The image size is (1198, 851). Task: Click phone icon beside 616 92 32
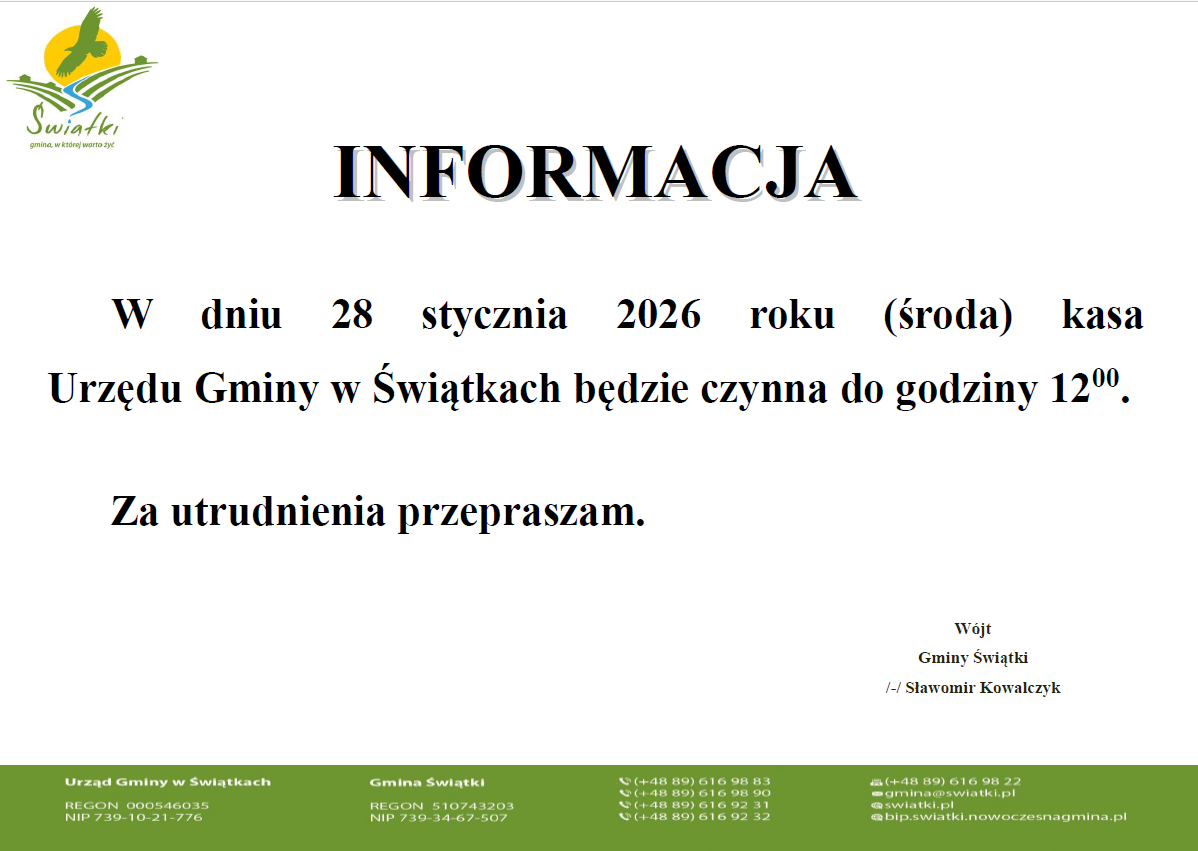625,817
